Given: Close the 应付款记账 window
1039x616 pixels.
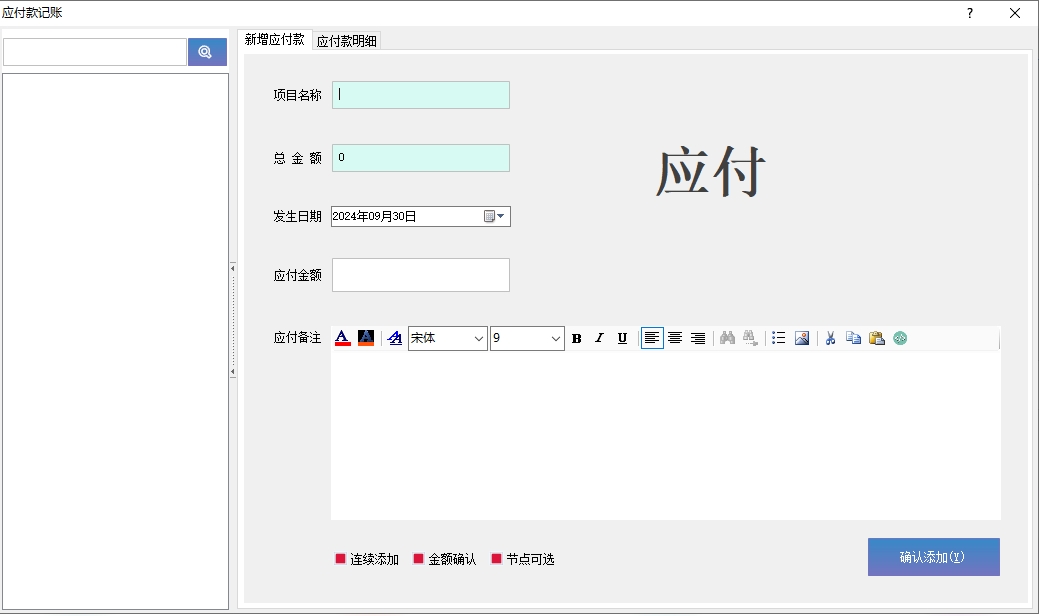Looking at the screenshot, I should tap(1014, 13).
